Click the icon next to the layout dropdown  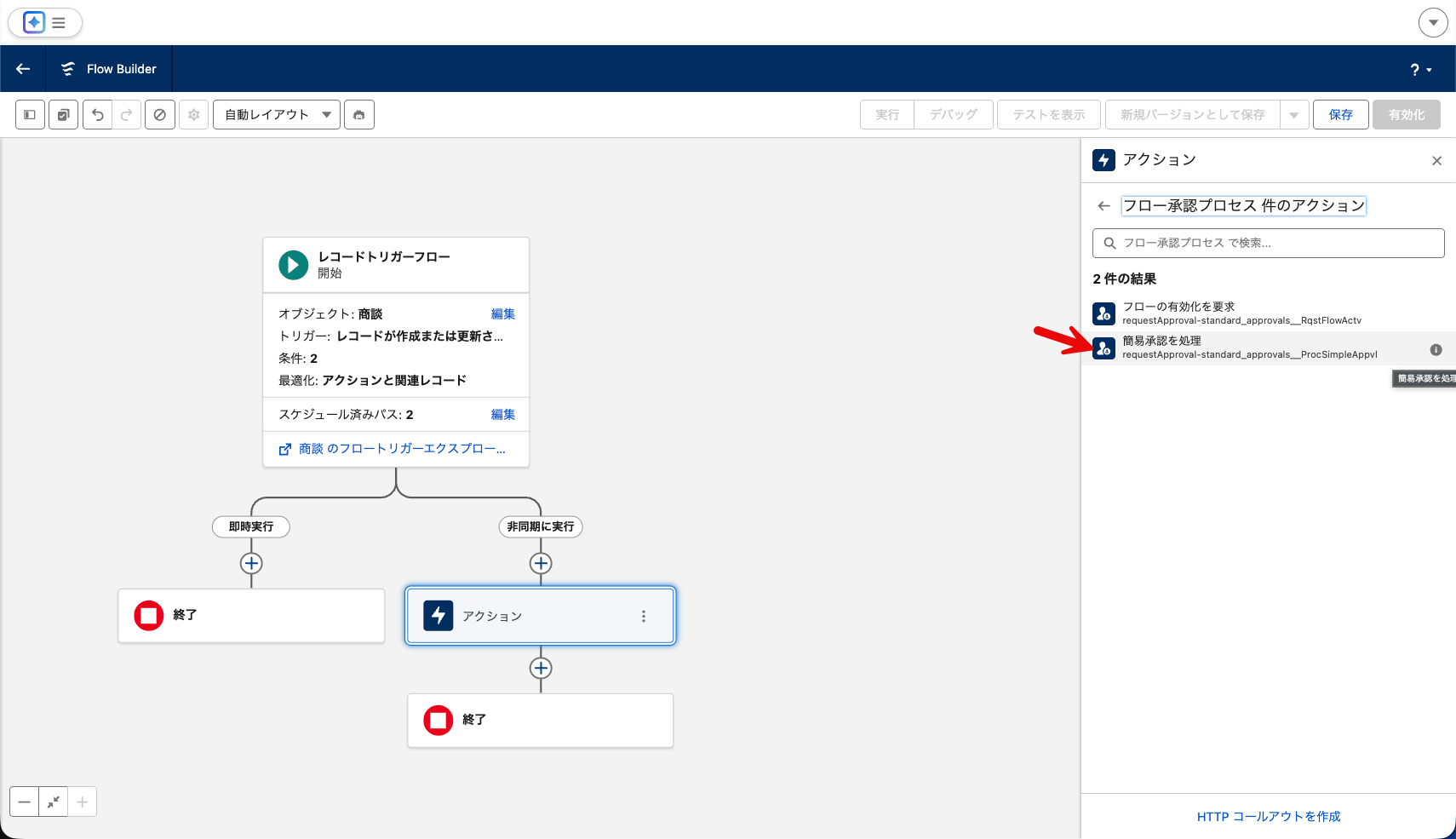pyautogui.click(x=359, y=114)
